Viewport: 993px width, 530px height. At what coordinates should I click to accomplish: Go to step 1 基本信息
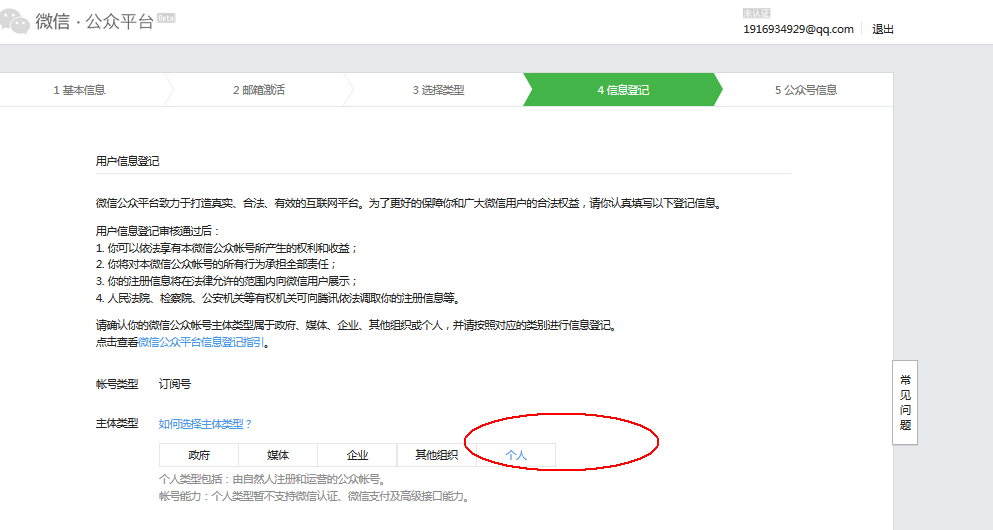(x=79, y=90)
